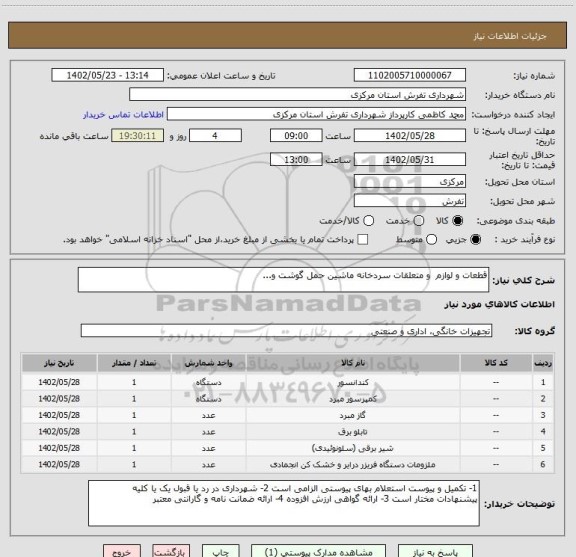Click the شیر برقی (سلونوئیدی) item name

coord(353,448)
